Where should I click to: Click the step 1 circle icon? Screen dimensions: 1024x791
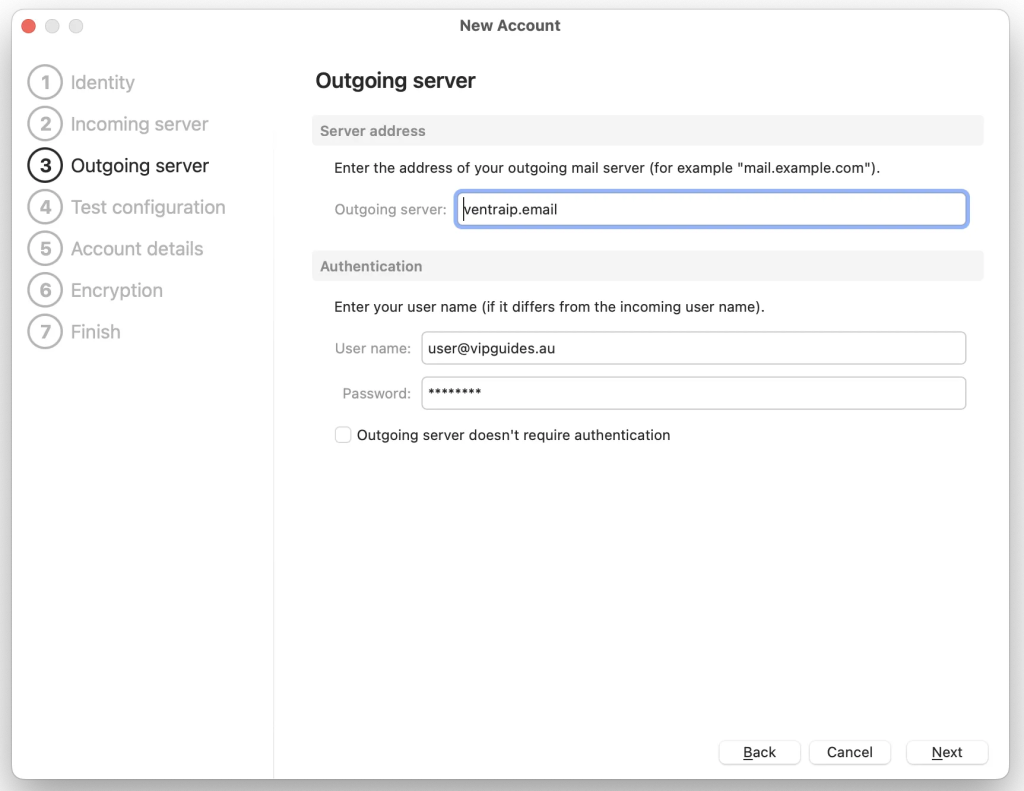[x=45, y=83]
